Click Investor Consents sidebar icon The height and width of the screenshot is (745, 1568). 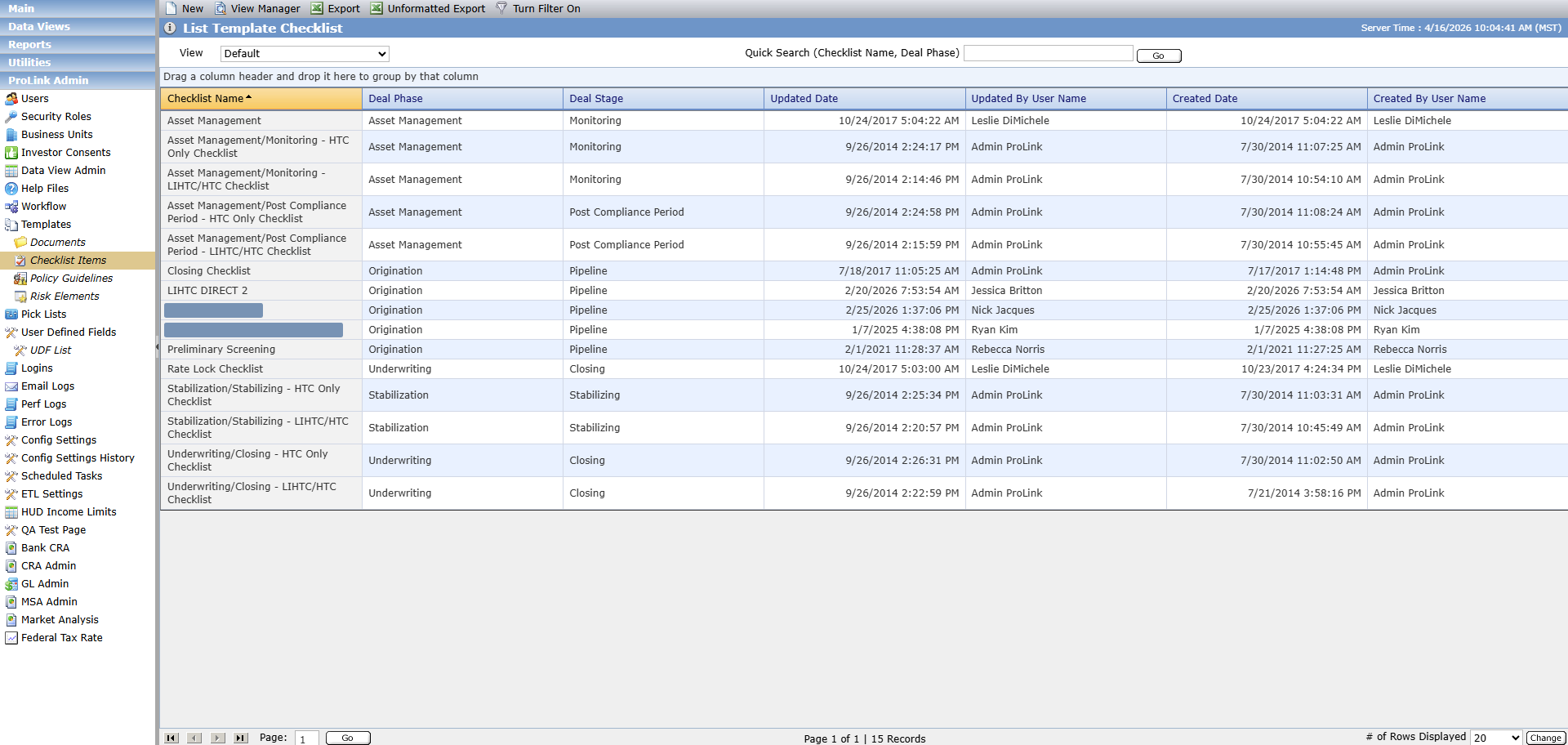[11, 153]
